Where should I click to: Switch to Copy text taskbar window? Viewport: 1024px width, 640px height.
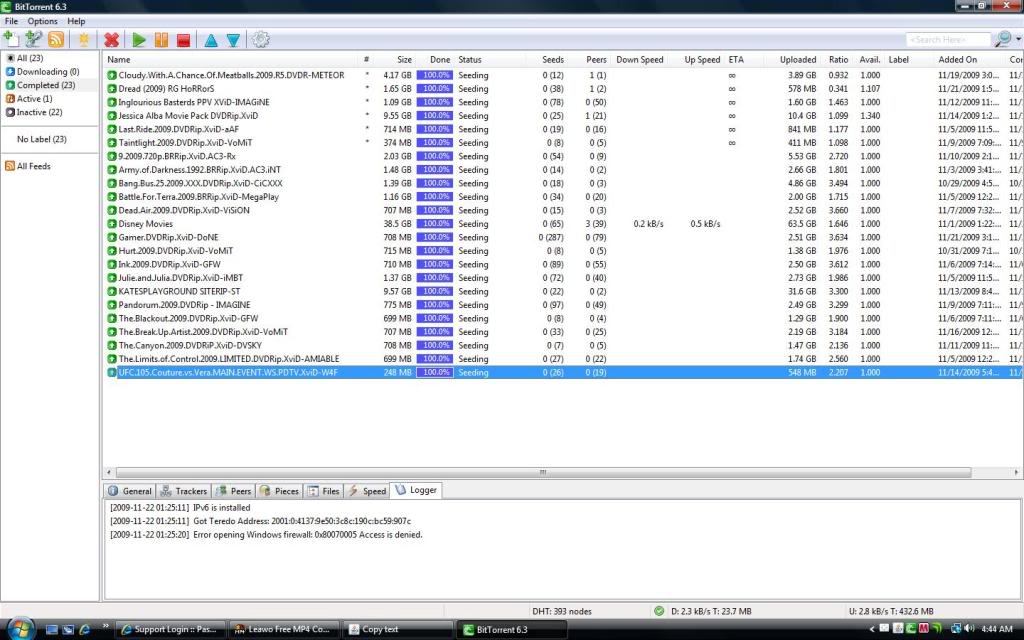[x=397, y=630]
